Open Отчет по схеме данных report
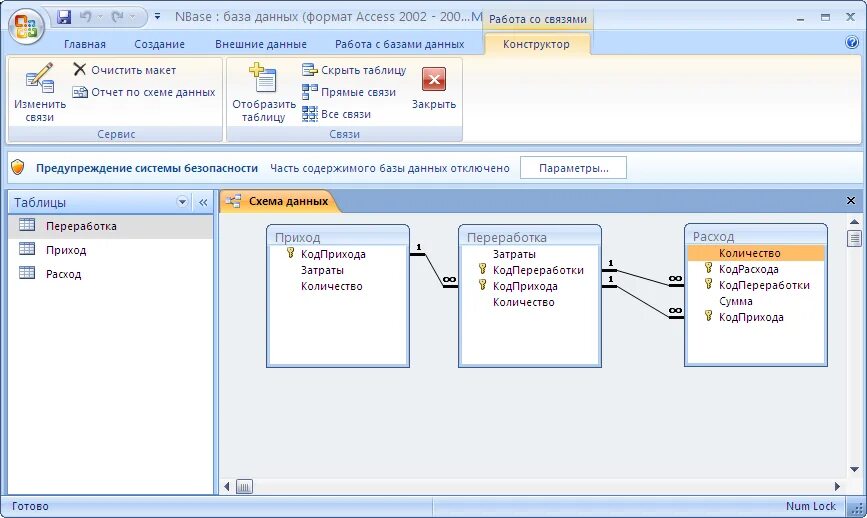 (x=144, y=92)
